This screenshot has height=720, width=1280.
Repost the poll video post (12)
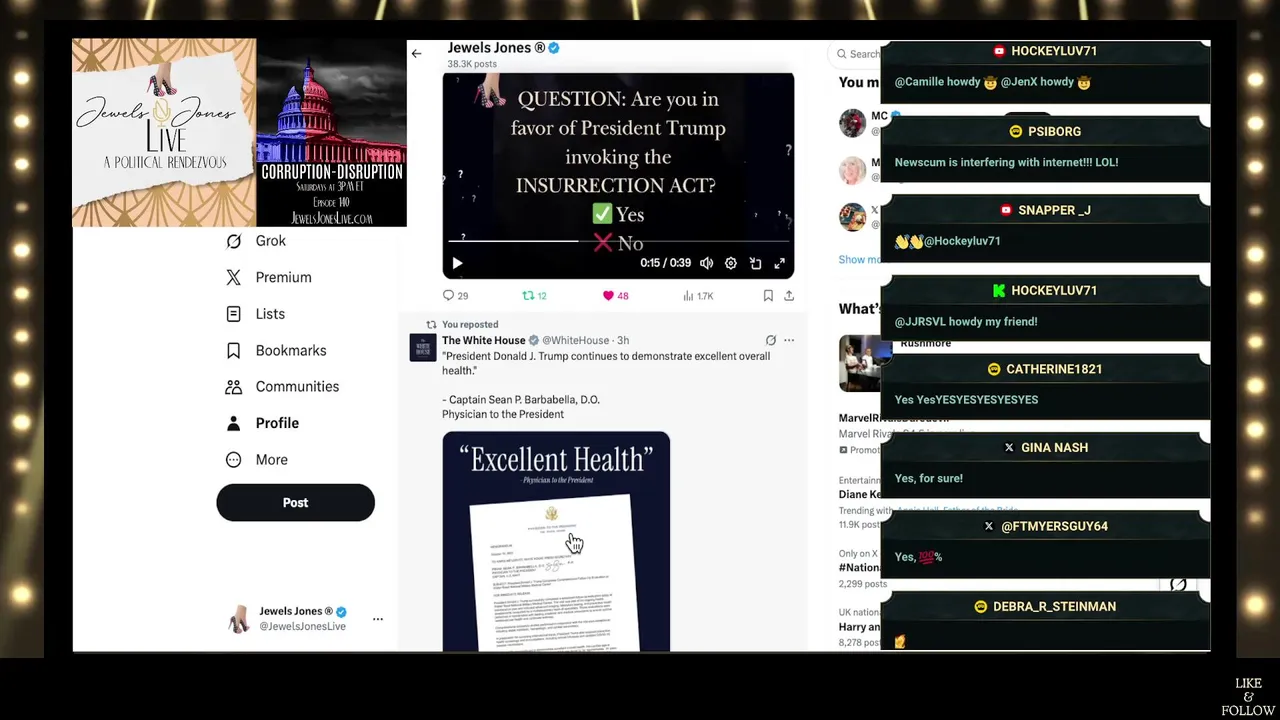[534, 296]
